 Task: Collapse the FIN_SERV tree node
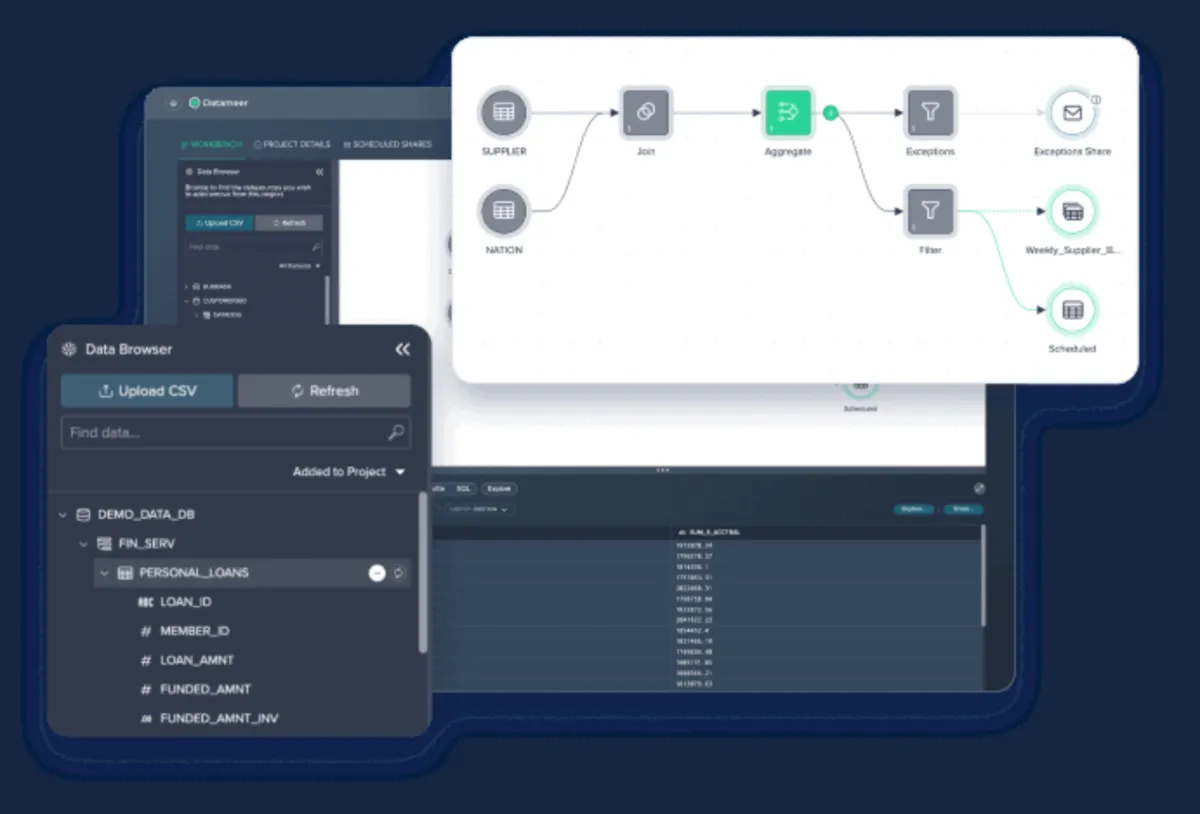click(84, 544)
